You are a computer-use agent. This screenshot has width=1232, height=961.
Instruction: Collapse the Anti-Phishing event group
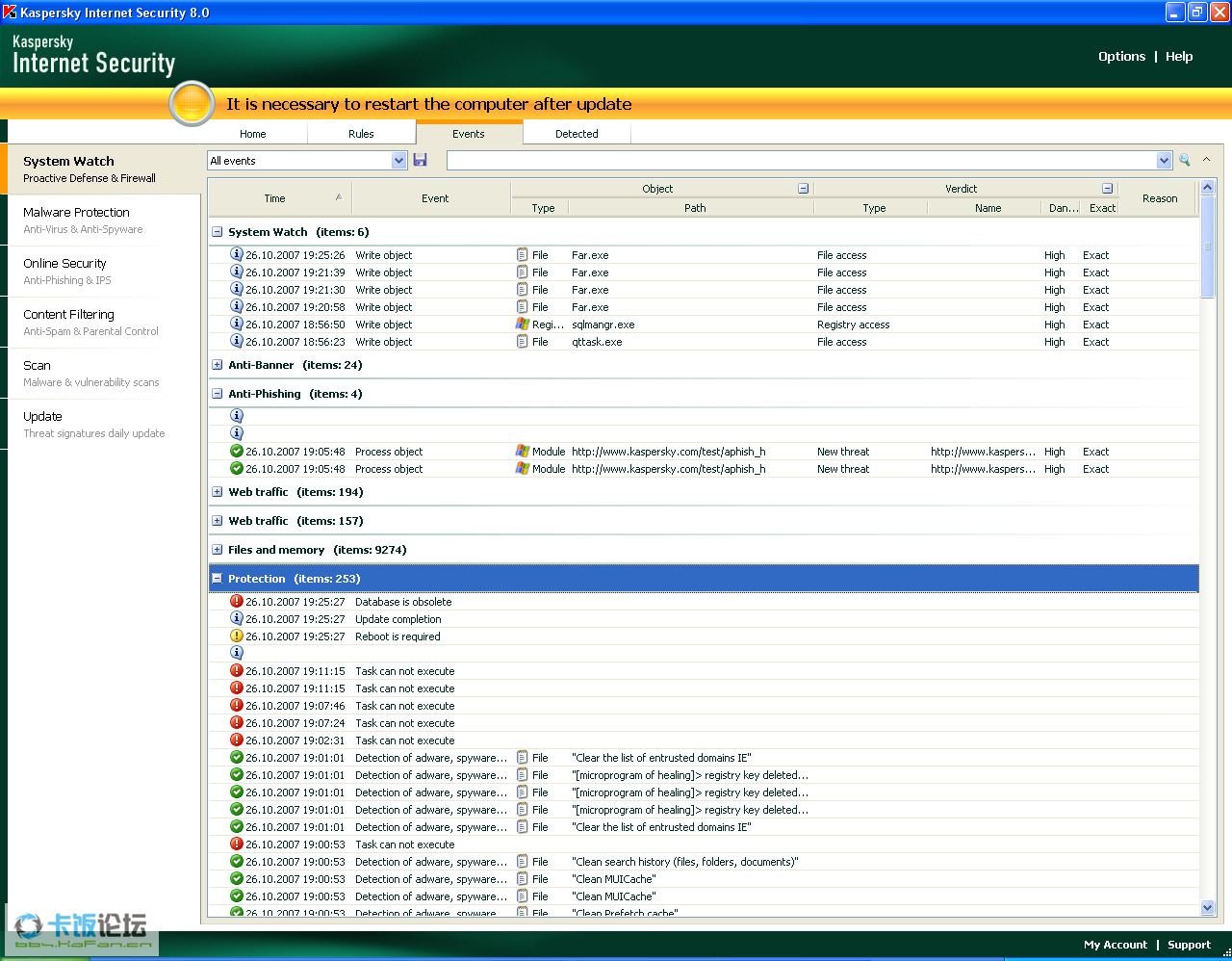click(218, 394)
